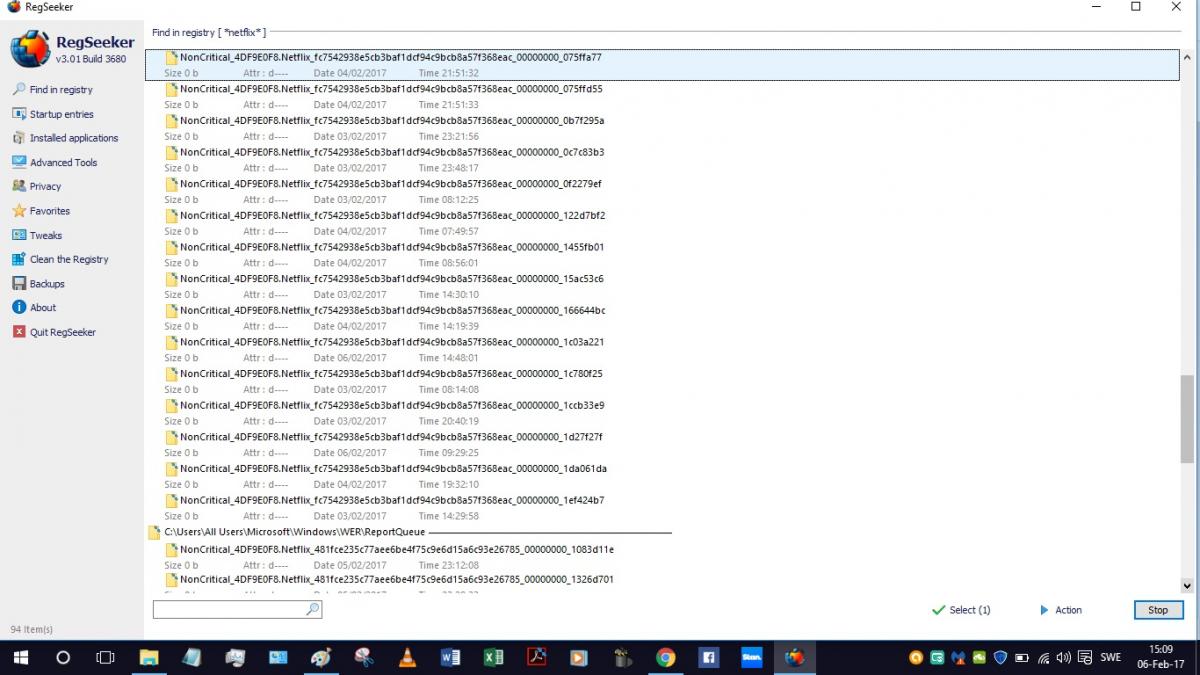
Task: Click the SWE language indicator
Action: click(x=1110, y=658)
